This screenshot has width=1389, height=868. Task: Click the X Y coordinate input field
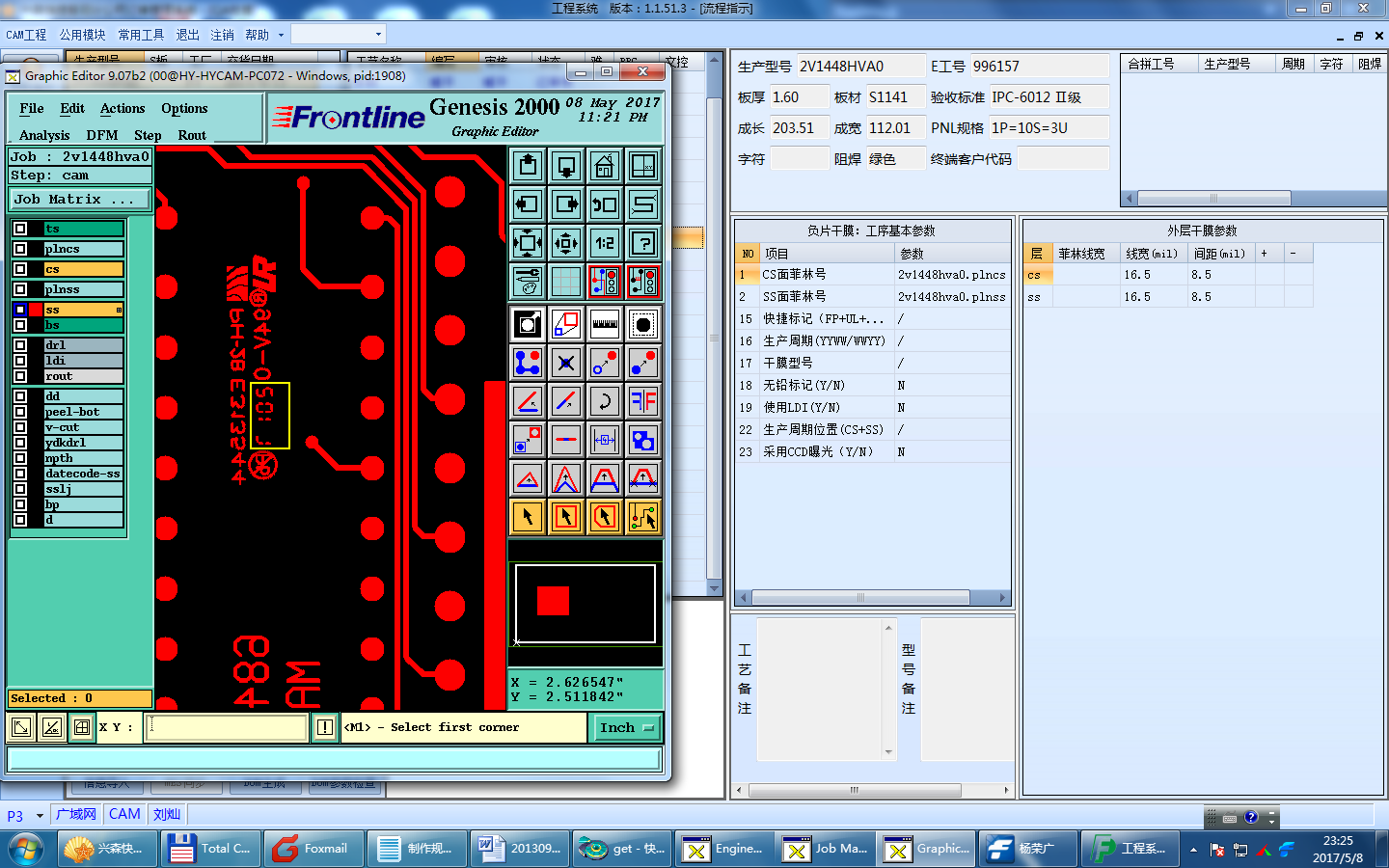(227, 727)
